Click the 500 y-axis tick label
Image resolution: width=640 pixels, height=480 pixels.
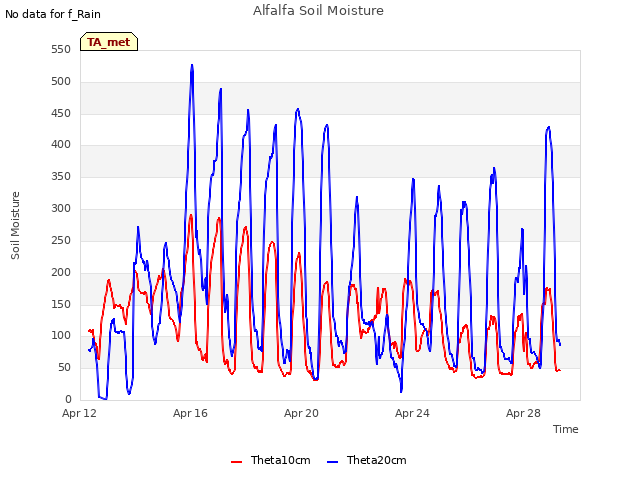[61, 82]
